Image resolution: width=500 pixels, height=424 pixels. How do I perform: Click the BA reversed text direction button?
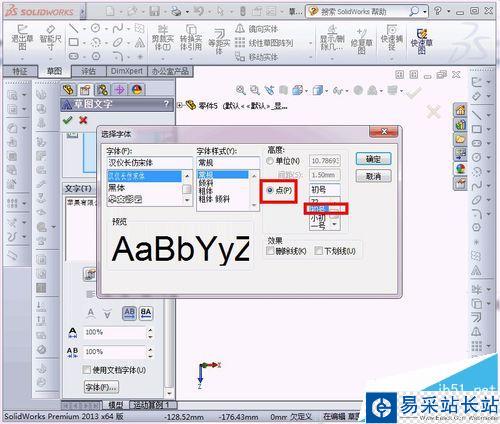[146, 313]
